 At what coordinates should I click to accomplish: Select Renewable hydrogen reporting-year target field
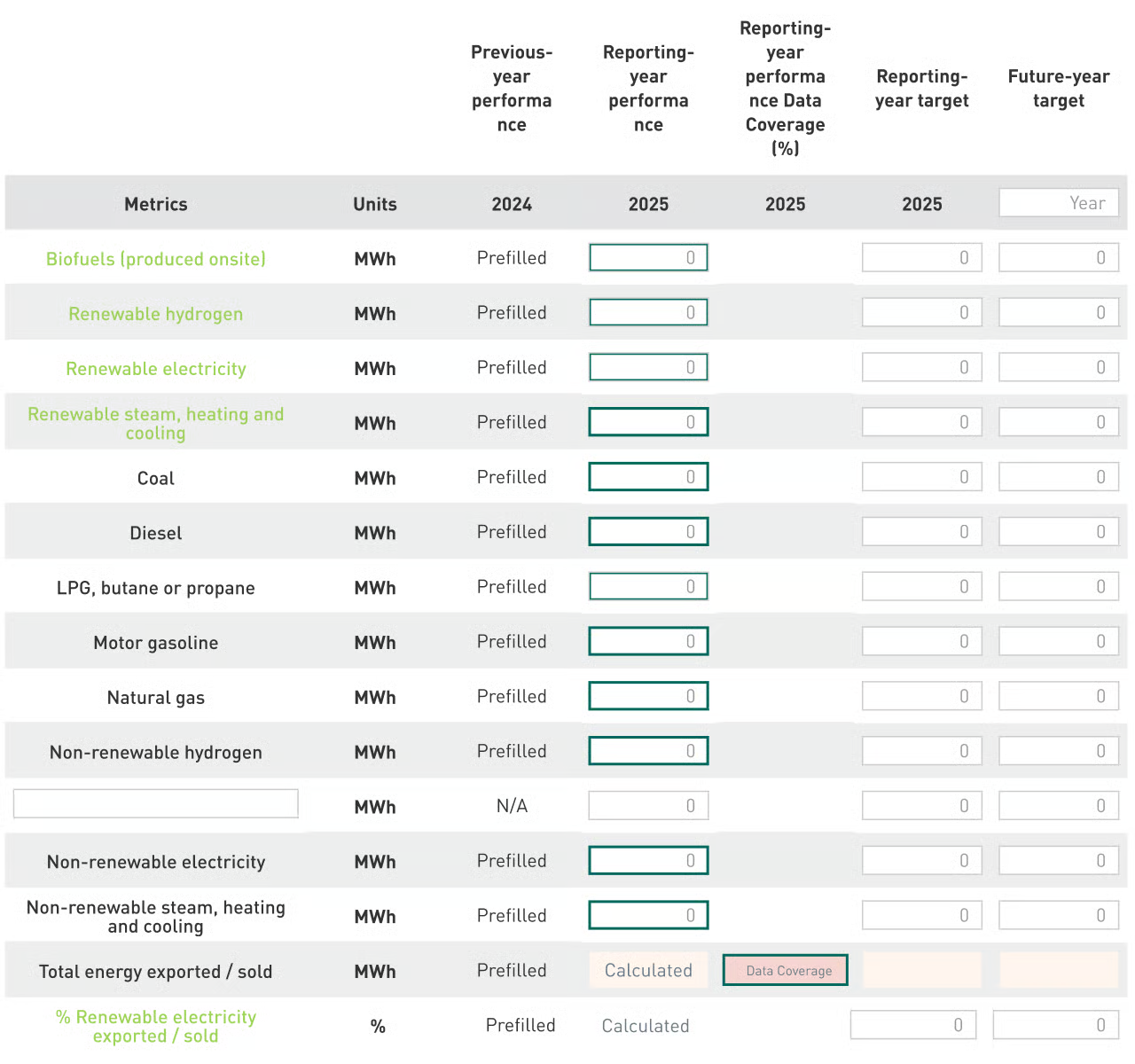pyautogui.click(x=921, y=313)
